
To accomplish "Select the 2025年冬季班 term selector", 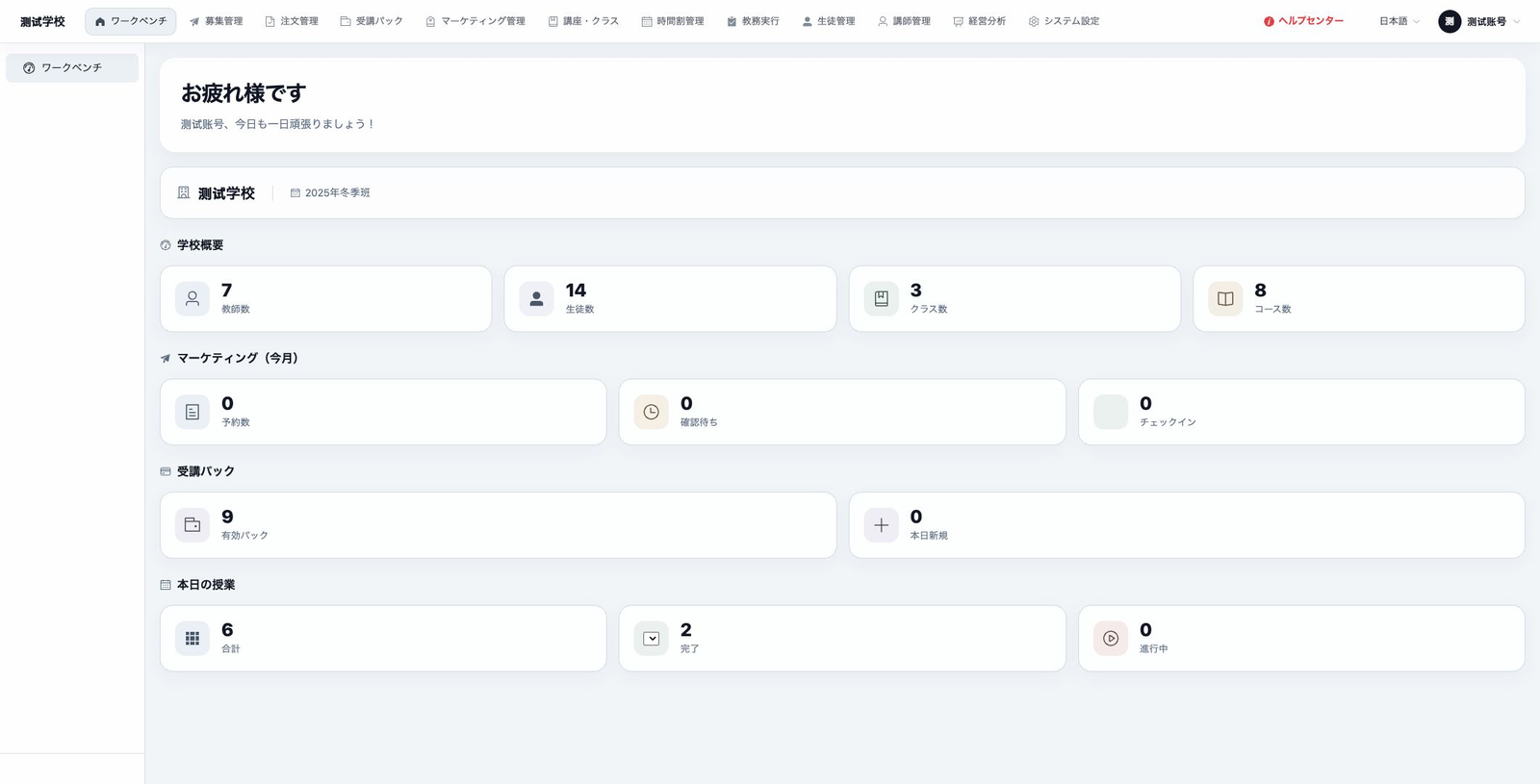I will tap(330, 192).
